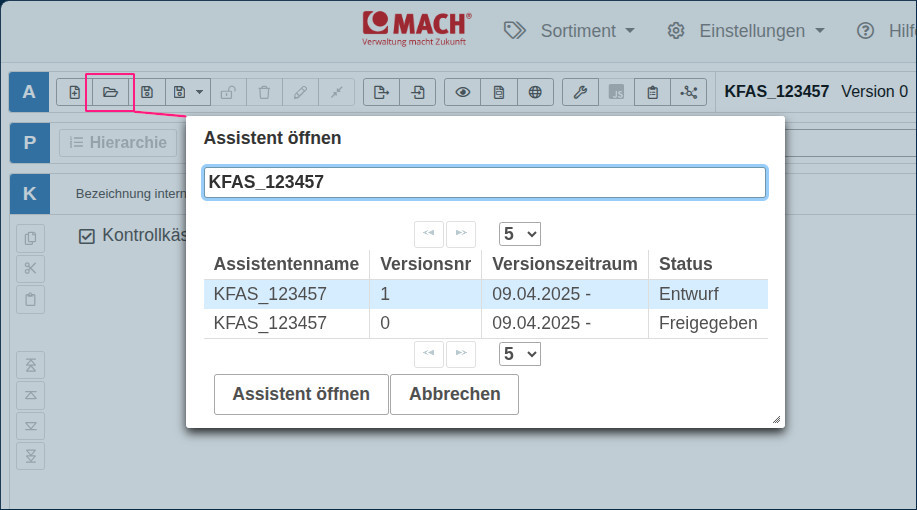The height and width of the screenshot is (510, 917).
Task: Click the Sortiment tag icon
Action: point(515,30)
